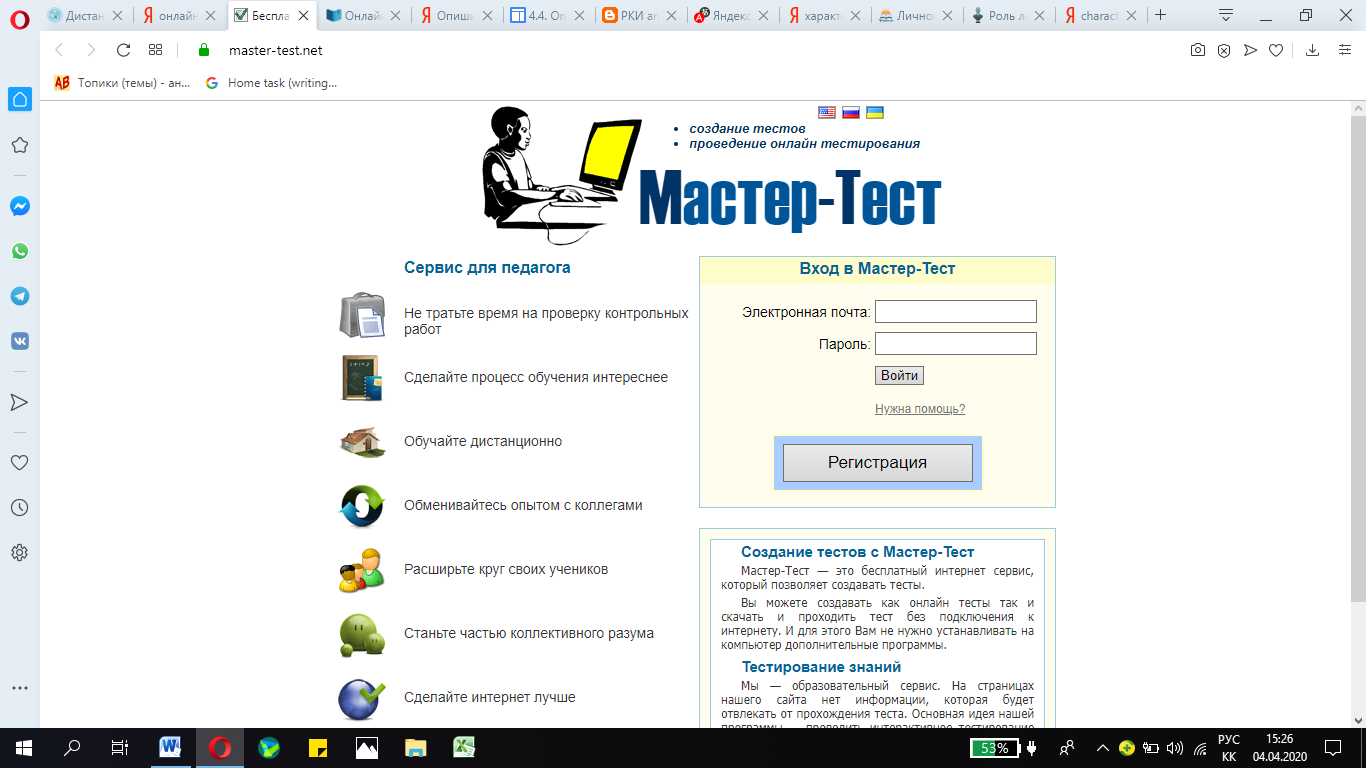Open Windows taskbar search
The image size is (1366, 768).
72,747
